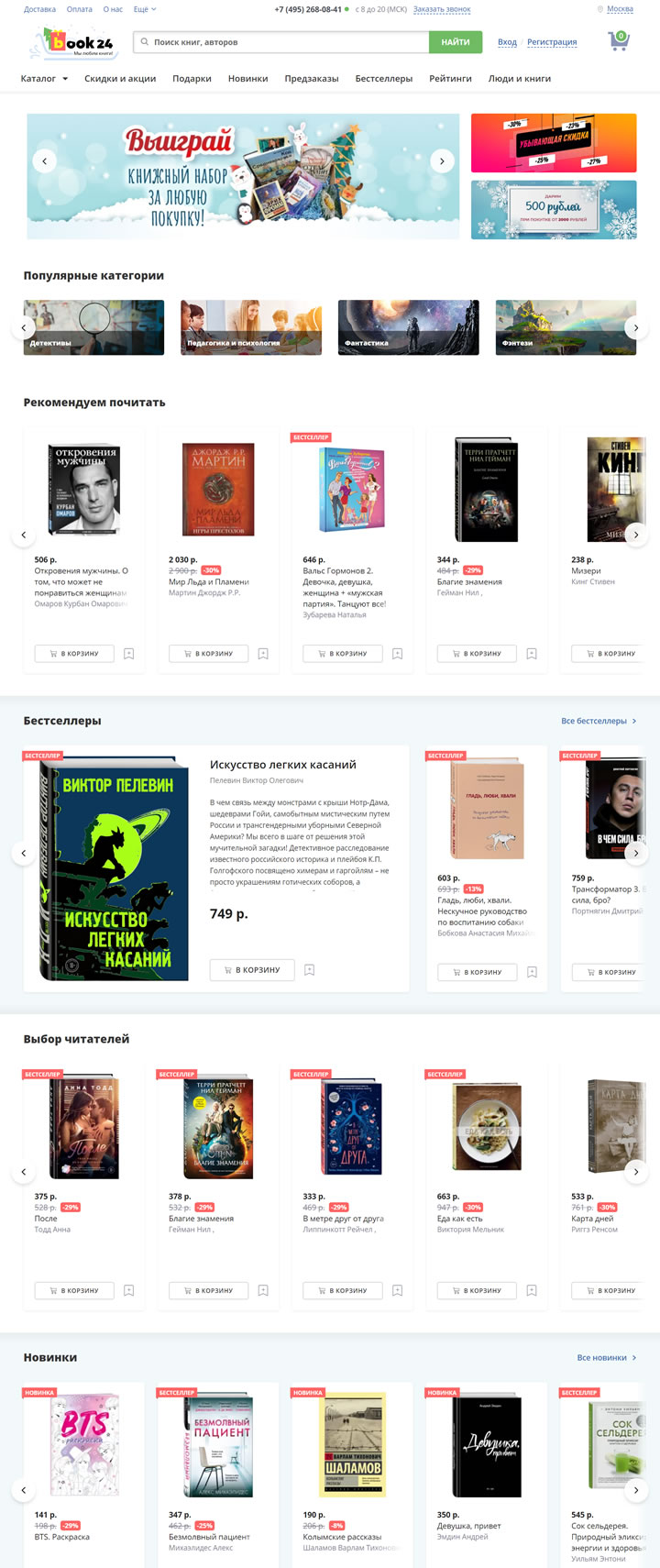Bookmark the Благие знамения recommended book
This screenshot has height=1568, width=660.
tap(532, 654)
